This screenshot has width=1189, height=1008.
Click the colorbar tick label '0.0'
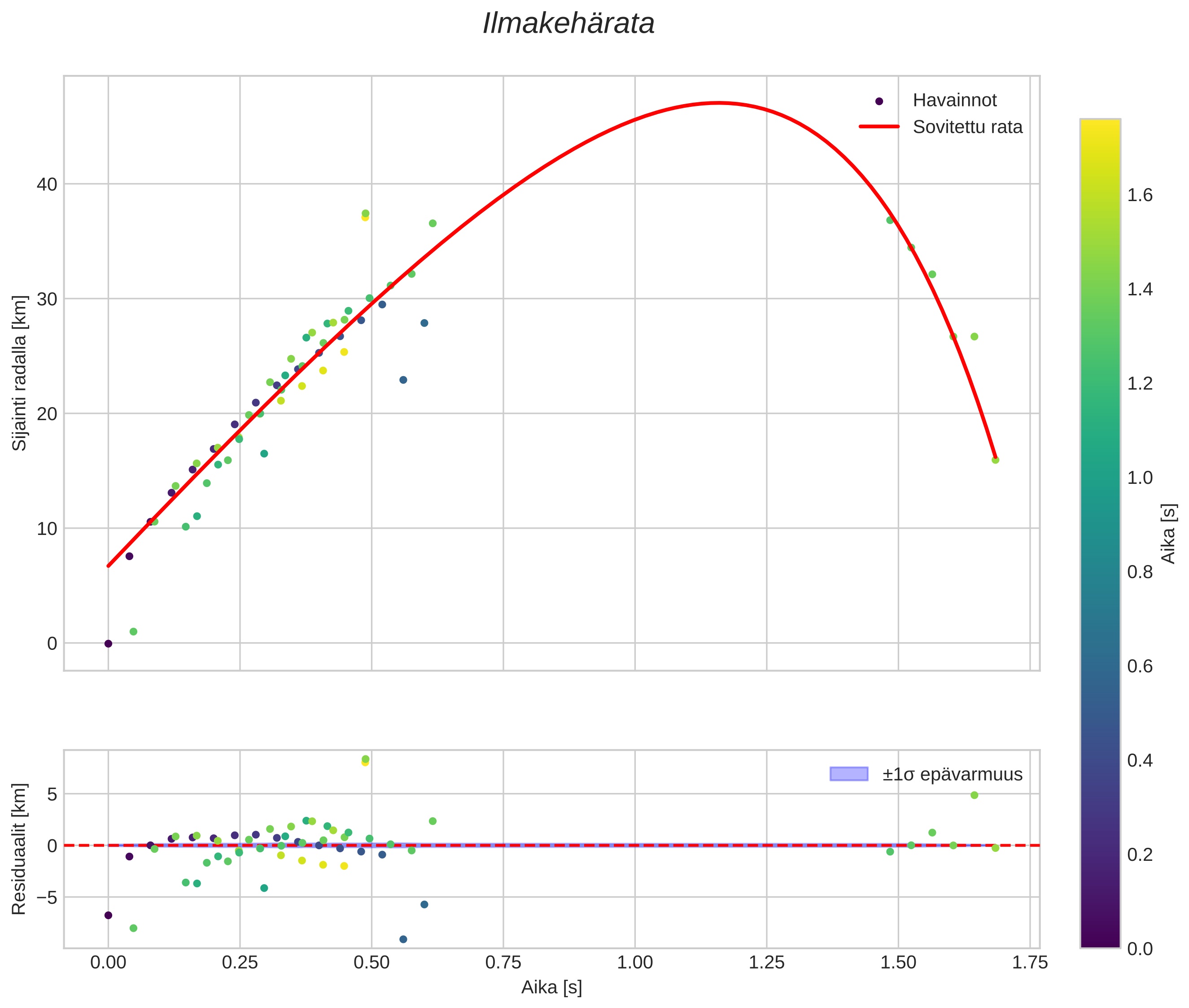pos(1139,949)
